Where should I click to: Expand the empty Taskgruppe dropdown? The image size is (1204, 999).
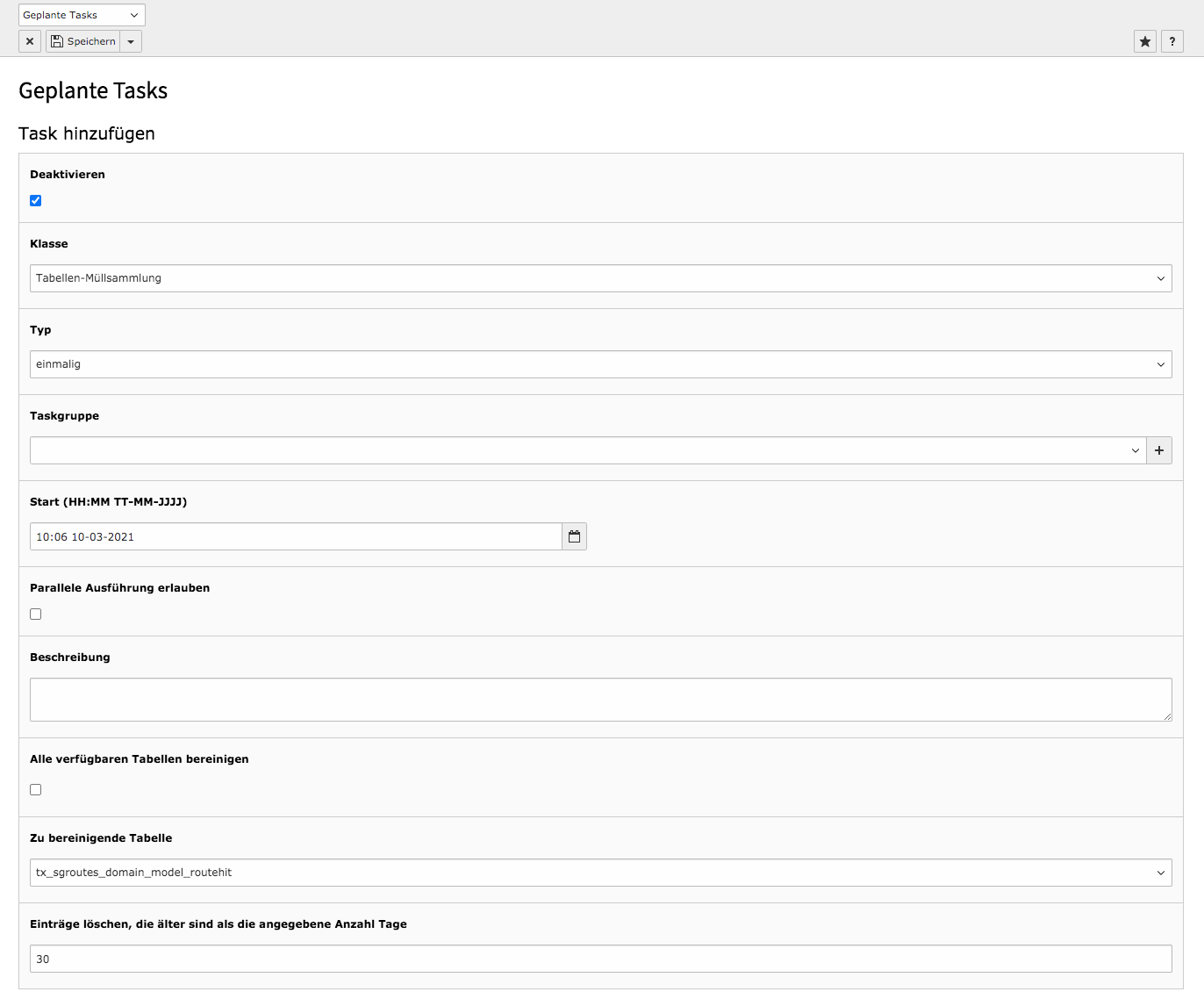coord(586,449)
